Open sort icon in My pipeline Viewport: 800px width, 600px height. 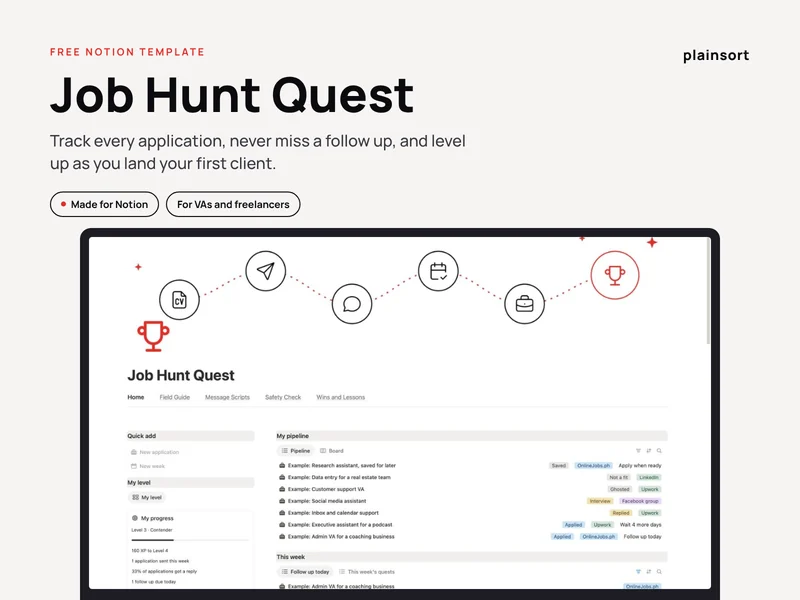point(648,451)
